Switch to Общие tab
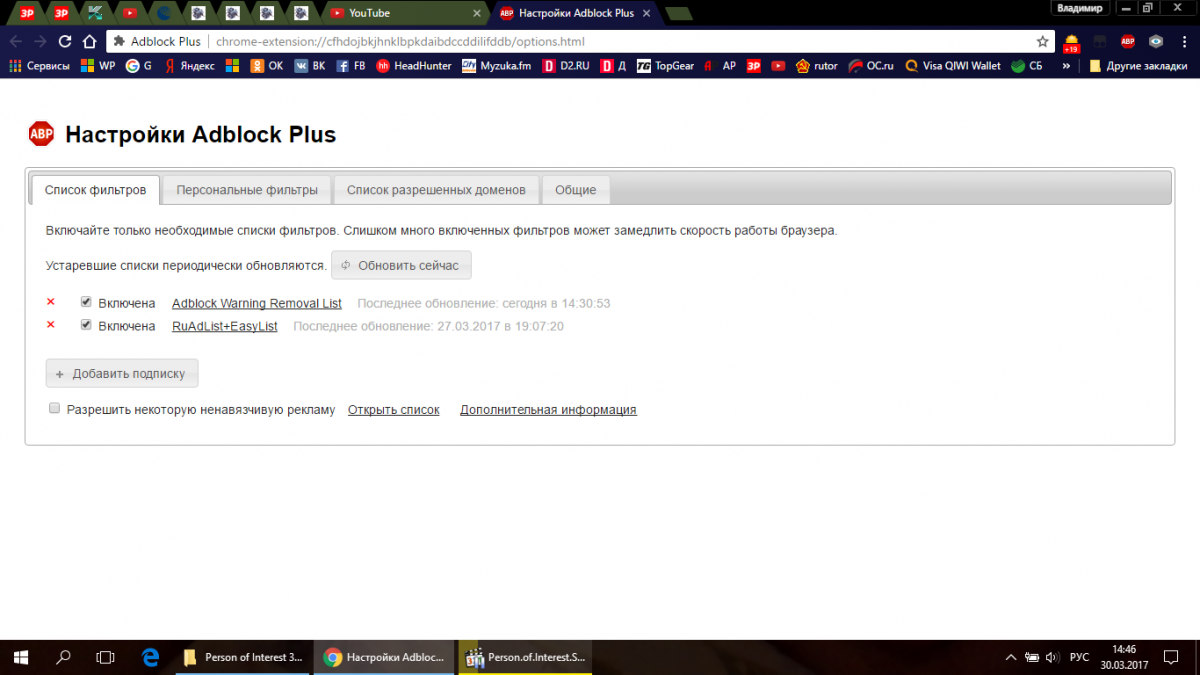Image resolution: width=1200 pixels, height=675 pixels. pos(575,189)
